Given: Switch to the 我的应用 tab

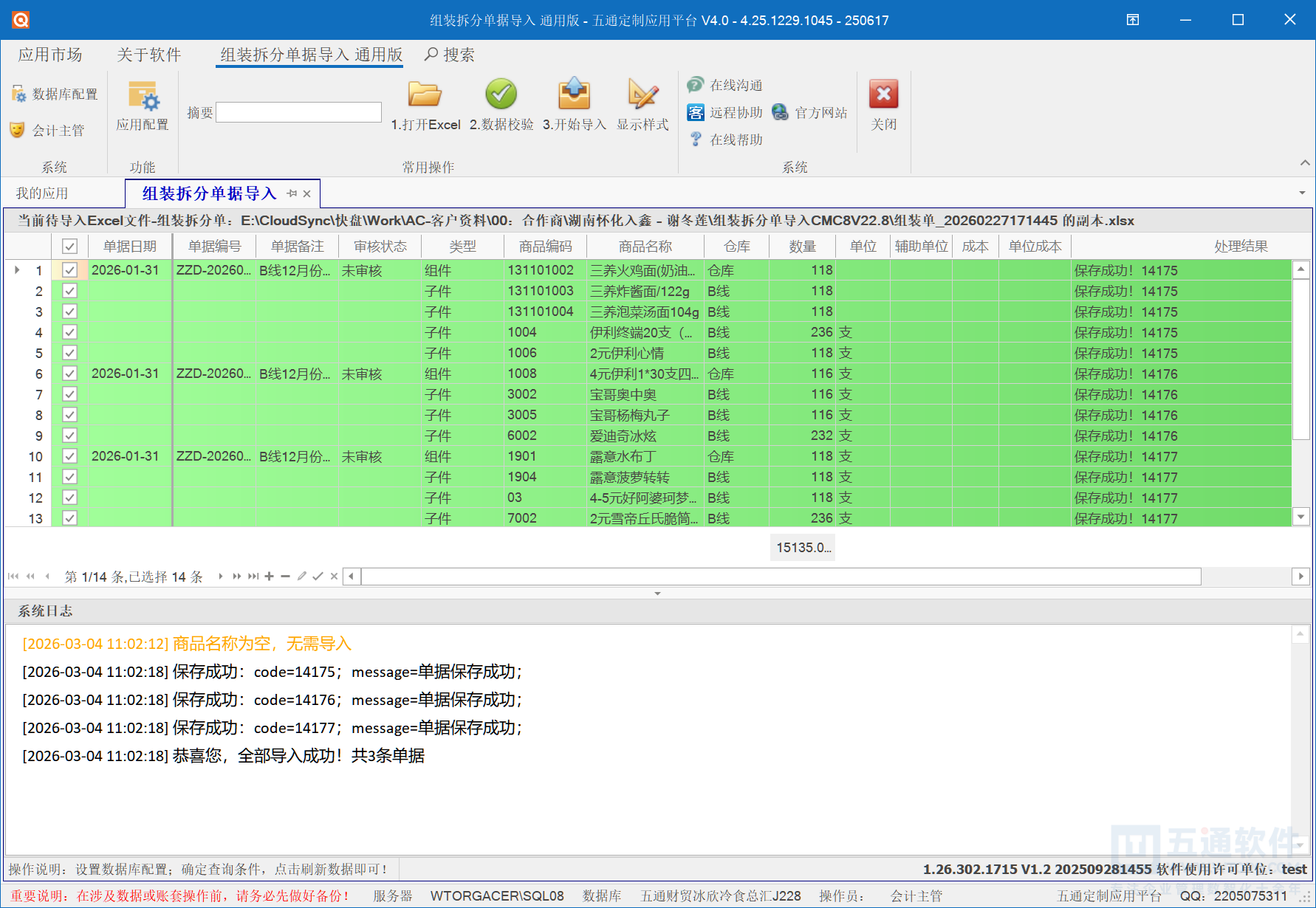Looking at the screenshot, I should pyautogui.click(x=42, y=193).
